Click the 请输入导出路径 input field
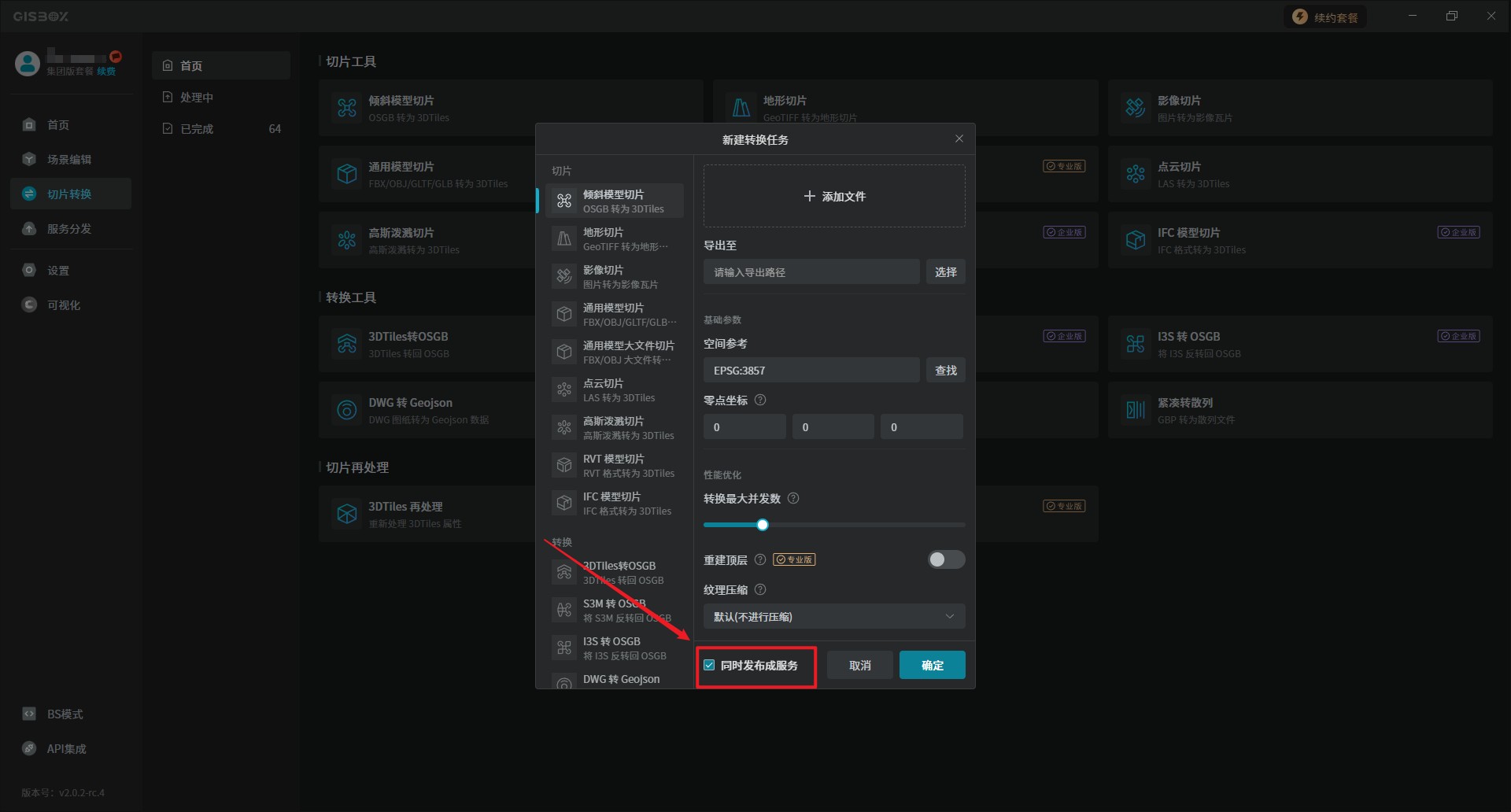The height and width of the screenshot is (812, 1511). (811, 272)
